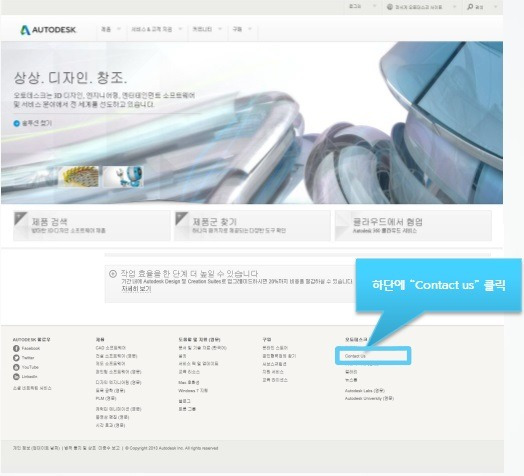Select the yellow model banner thumbnail
This screenshot has width=524, height=476.
point(79,176)
